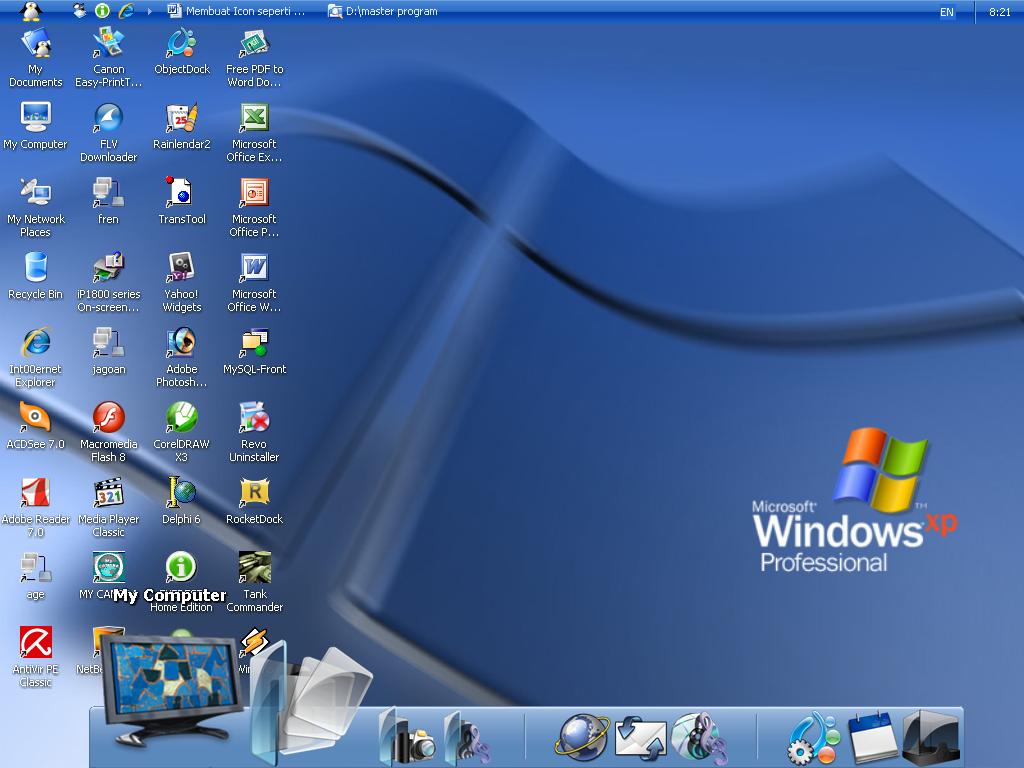Image resolution: width=1024 pixels, height=768 pixels.
Task: Open My Network Places icon
Action: (x=35, y=207)
